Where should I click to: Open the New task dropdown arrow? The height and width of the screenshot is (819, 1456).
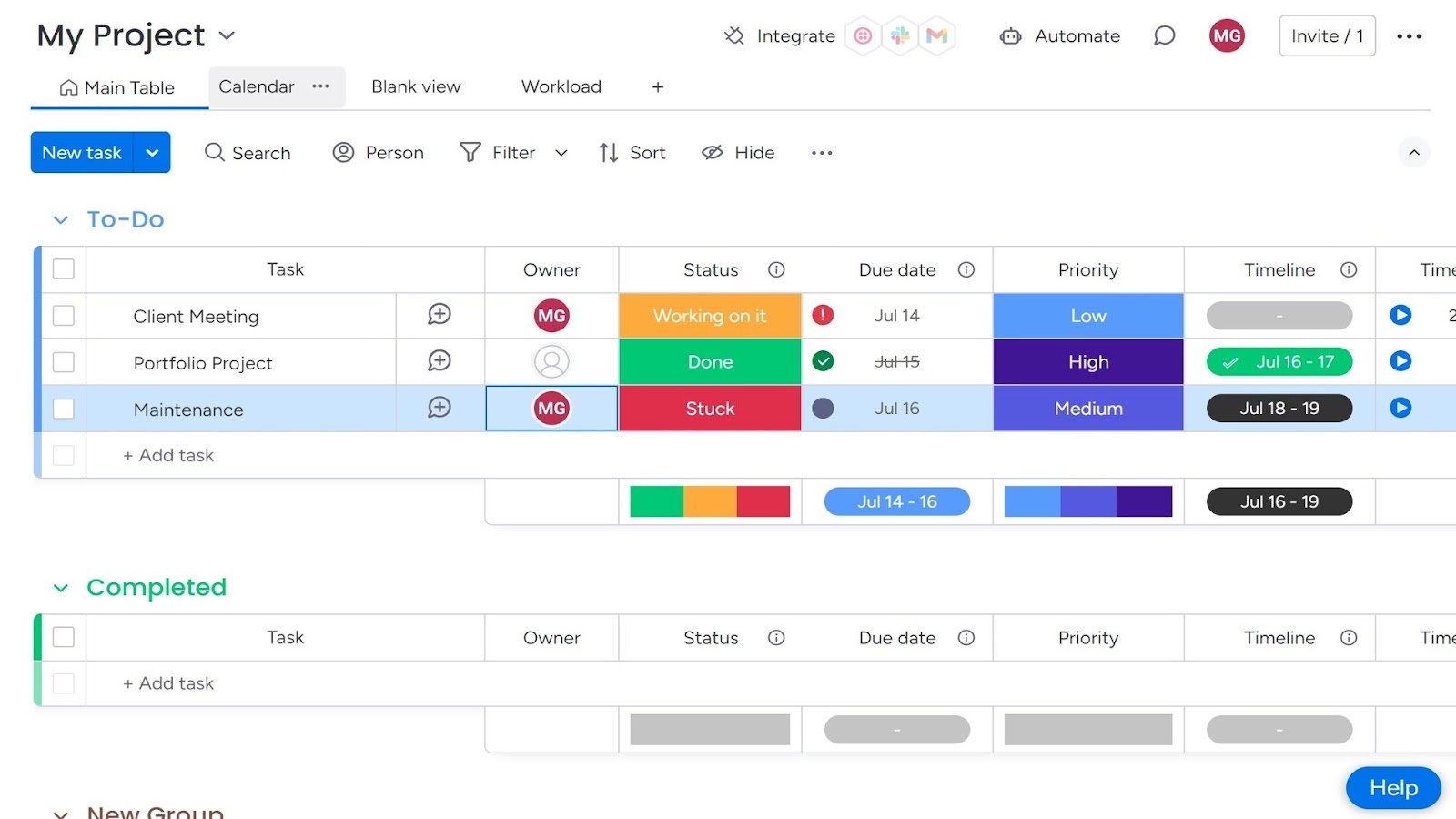click(152, 152)
